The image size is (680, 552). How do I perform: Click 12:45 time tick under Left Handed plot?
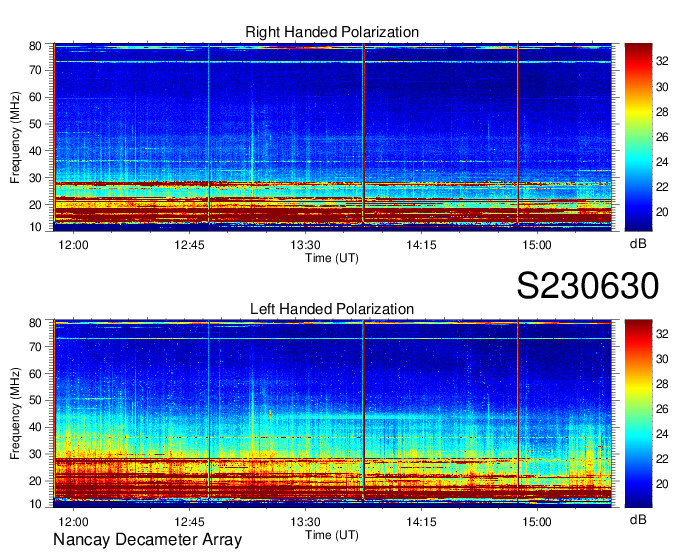[x=190, y=522]
